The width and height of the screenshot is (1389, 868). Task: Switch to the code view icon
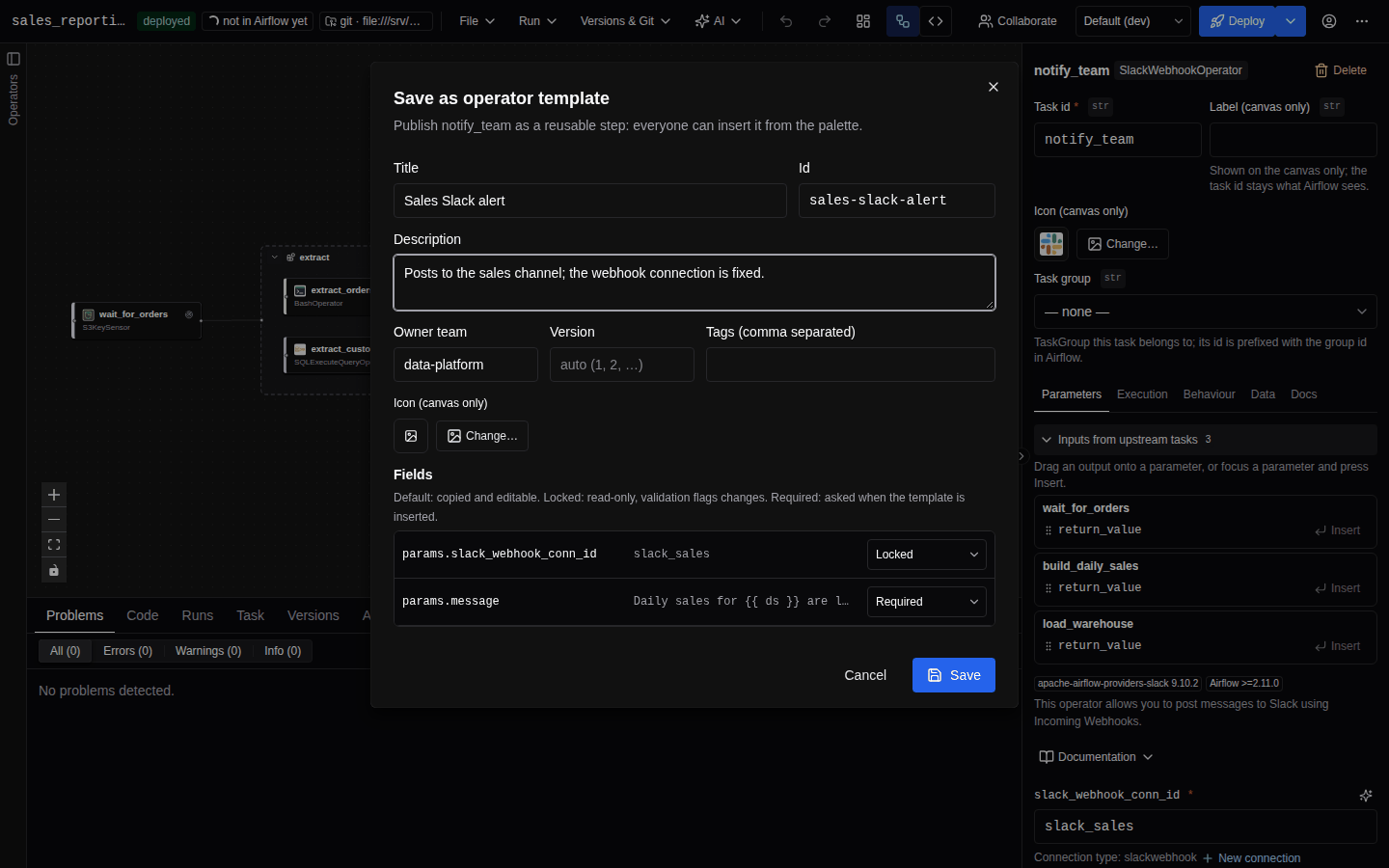click(936, 21)
